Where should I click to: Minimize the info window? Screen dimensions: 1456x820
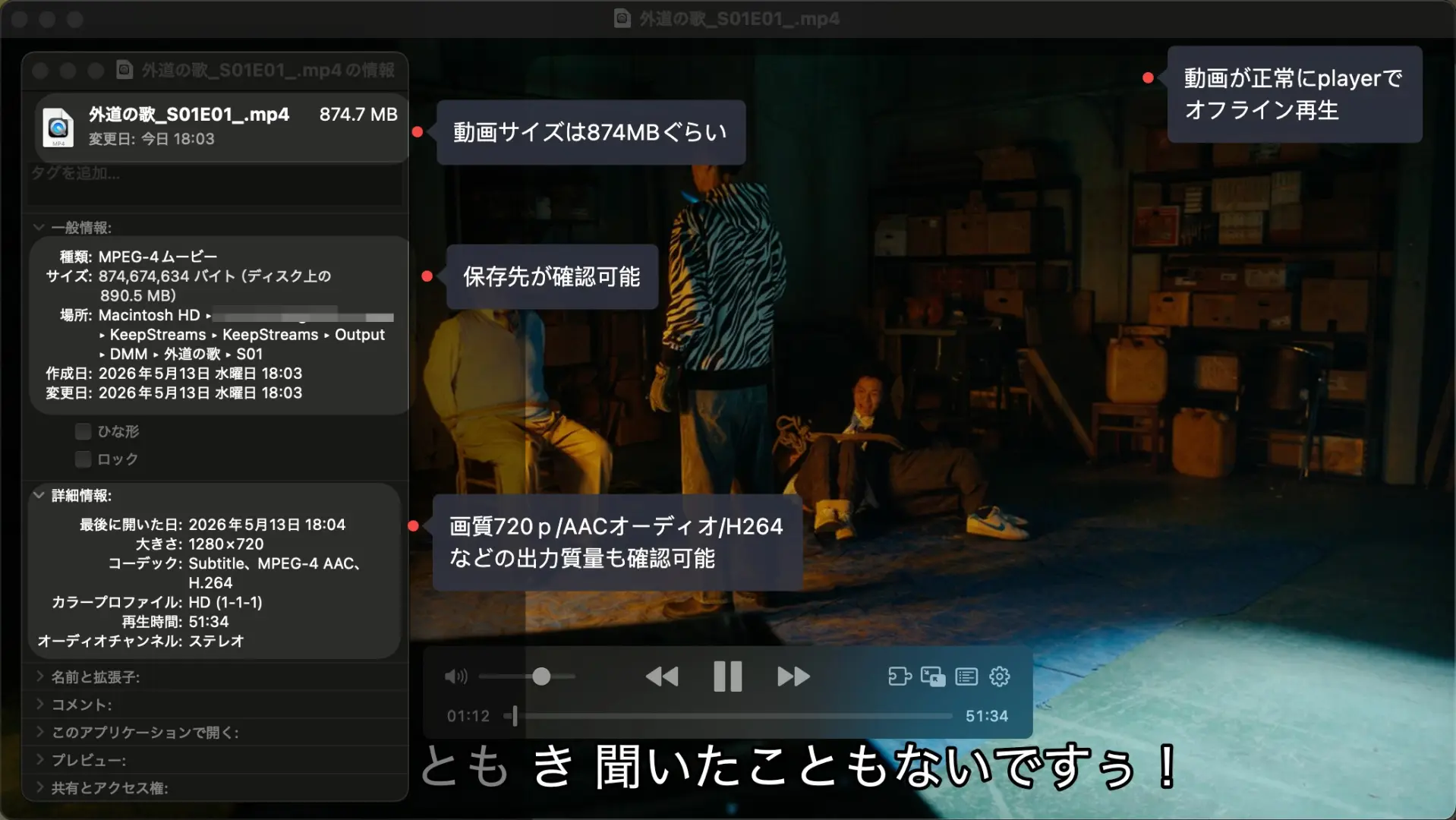pyautogui.click(x=68, y=71)
